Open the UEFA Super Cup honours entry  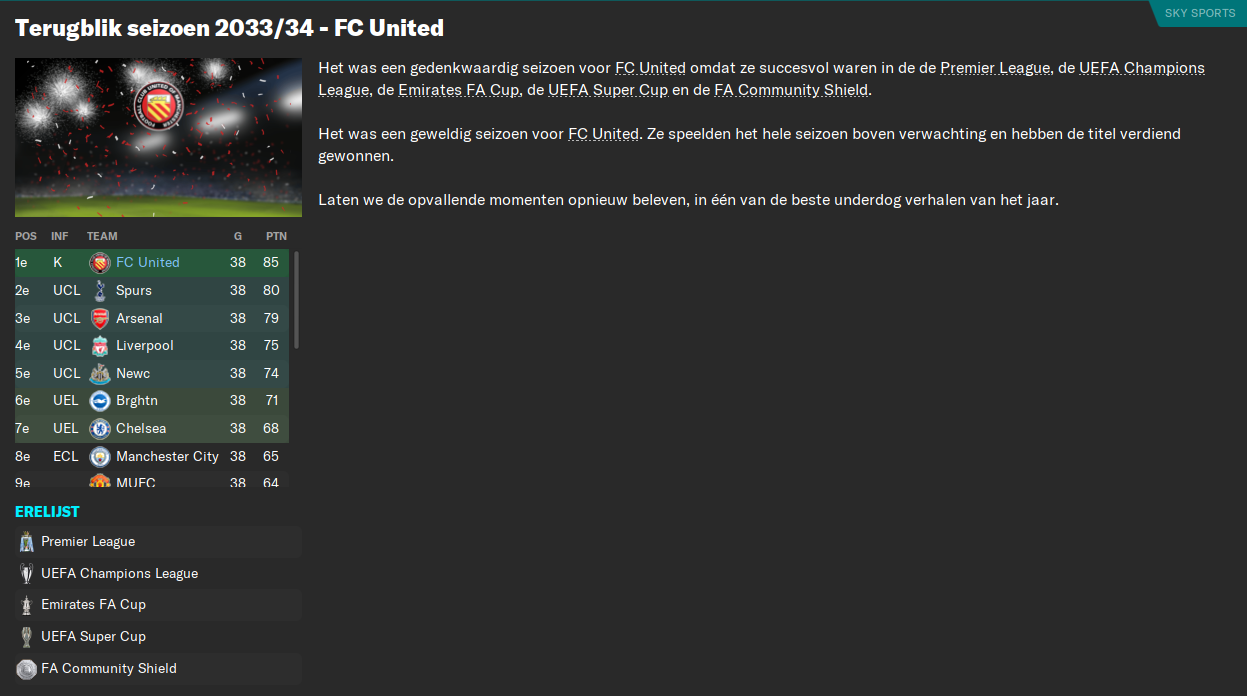(158, 637)
